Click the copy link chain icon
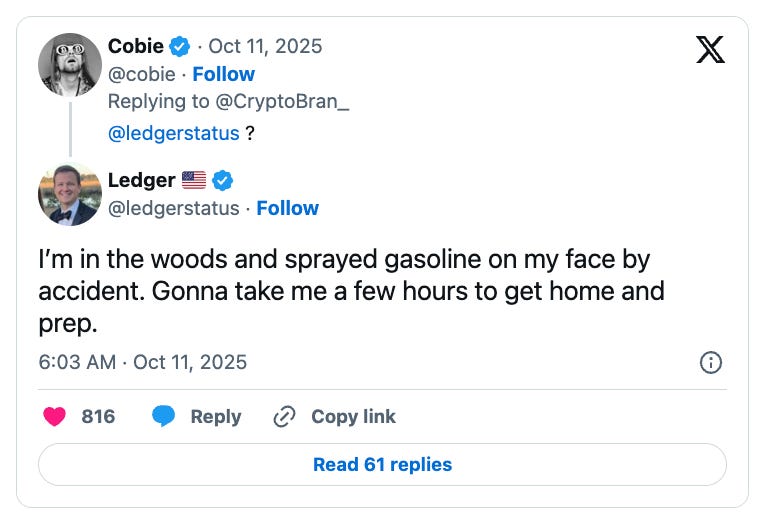This screenshot has width=766, height=528. [285, 417]
